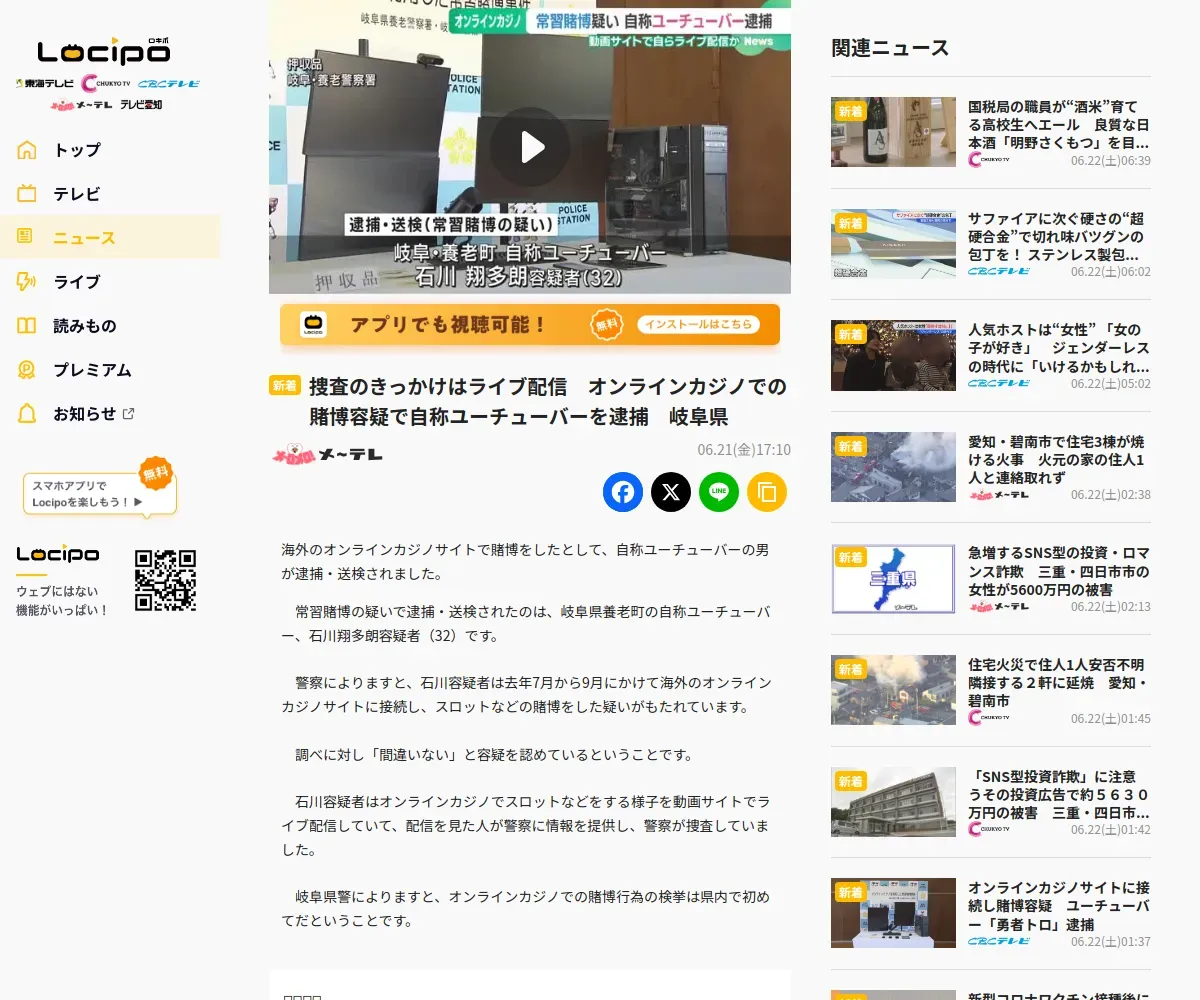
Task: Click the host club news thumbnail
Action: click(893, 356)
